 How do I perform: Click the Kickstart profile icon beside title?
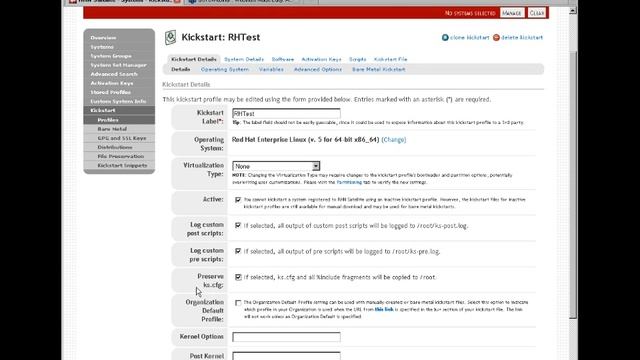pos(171,38)
